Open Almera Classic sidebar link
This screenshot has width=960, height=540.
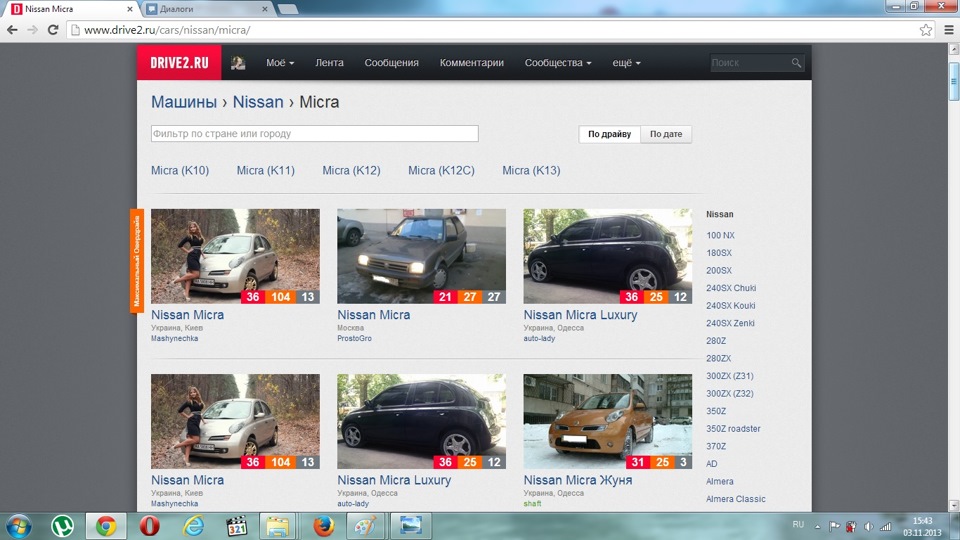click(735, 499)
